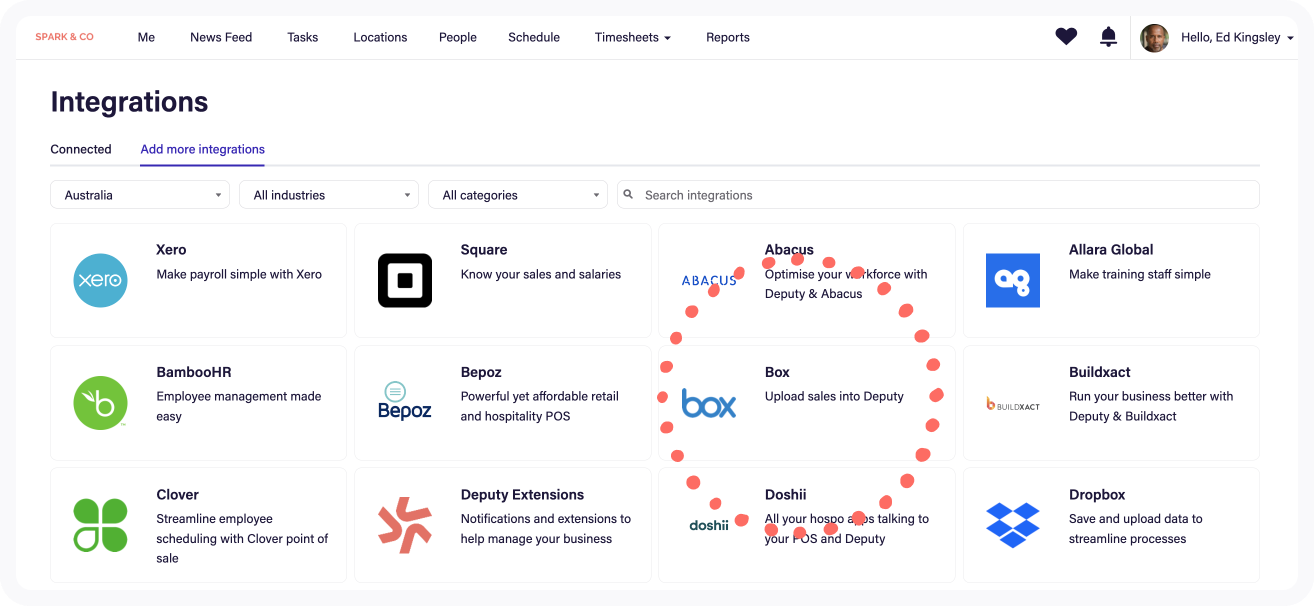The width and height of the screenshot is (1314, 606).
Task: Open the Clover integration title
Action: point(178,495)
